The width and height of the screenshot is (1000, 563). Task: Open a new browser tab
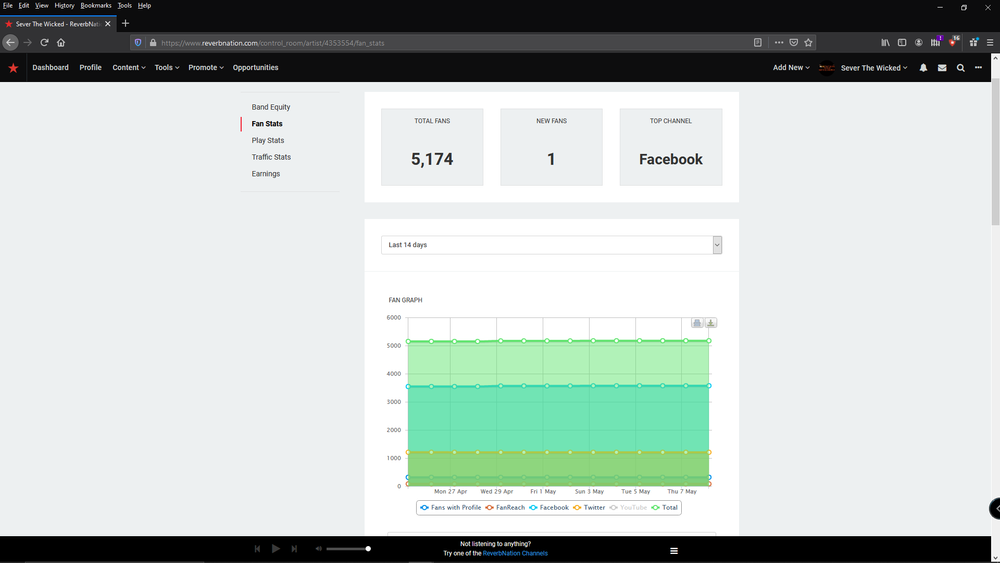coord(125,24)
